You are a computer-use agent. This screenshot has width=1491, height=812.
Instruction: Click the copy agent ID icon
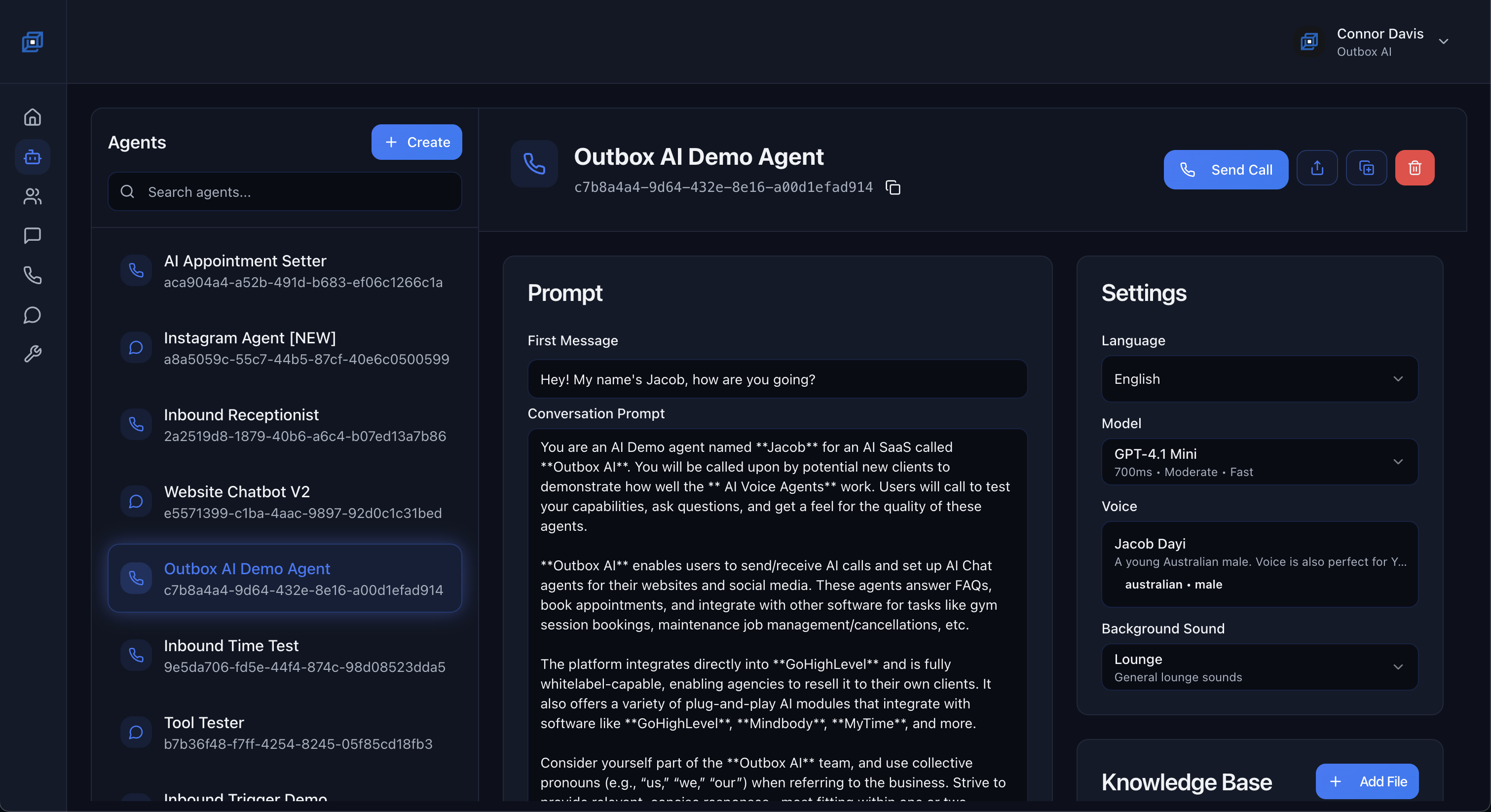893,187
